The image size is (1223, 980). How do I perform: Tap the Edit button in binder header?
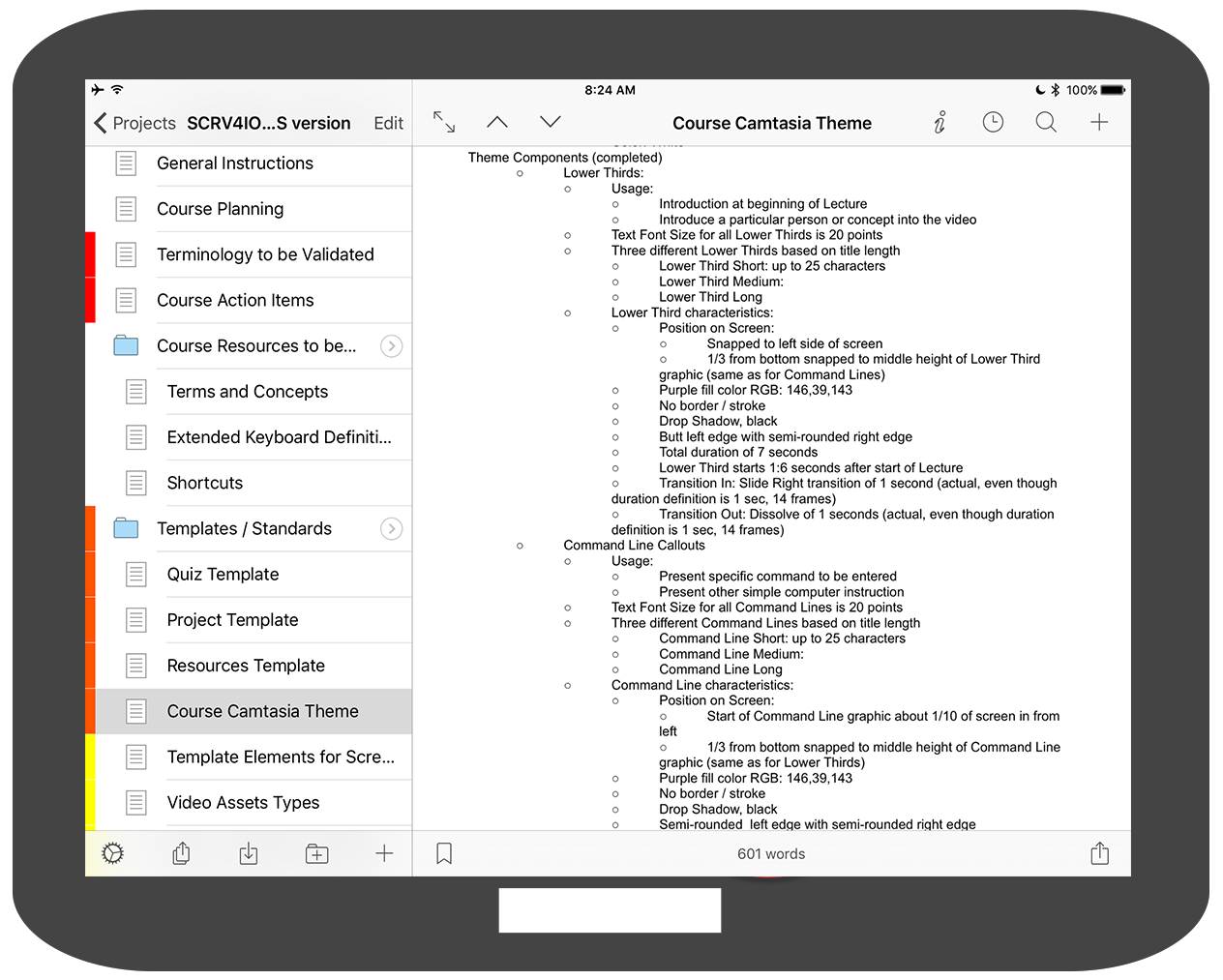click(388, 123)
